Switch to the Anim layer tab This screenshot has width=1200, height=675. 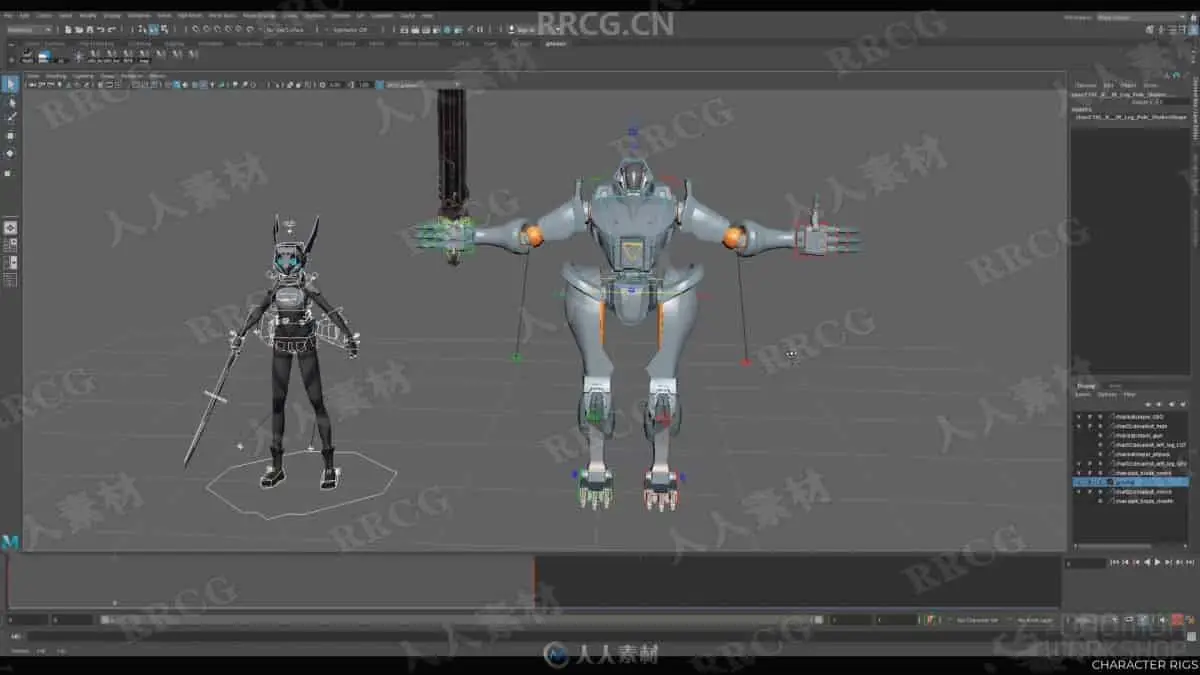pyautogui.click(x=1115, y=385)
